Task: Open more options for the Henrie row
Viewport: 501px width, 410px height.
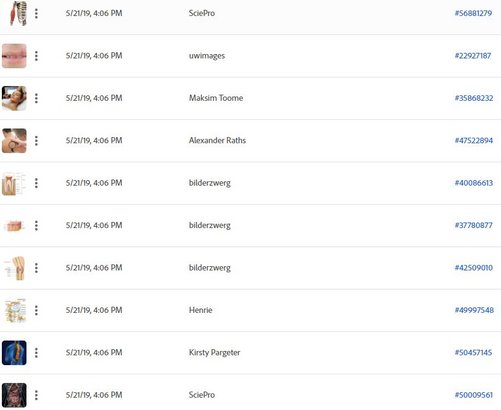Action: click(36, 310)
